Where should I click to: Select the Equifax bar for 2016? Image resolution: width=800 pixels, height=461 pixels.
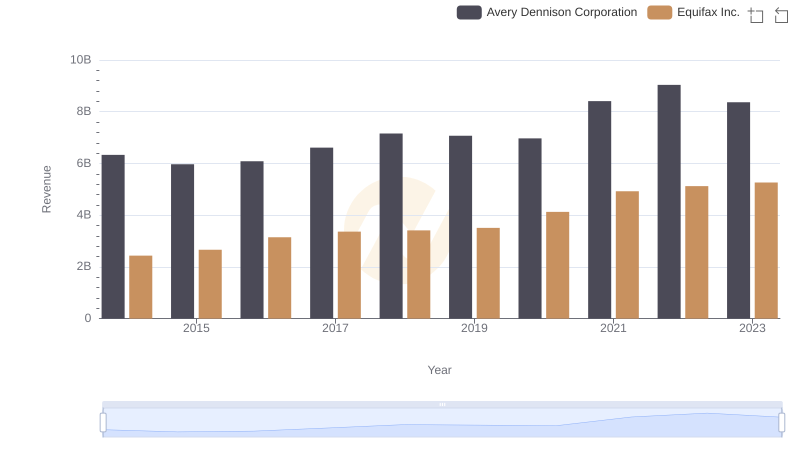(280, 278)
